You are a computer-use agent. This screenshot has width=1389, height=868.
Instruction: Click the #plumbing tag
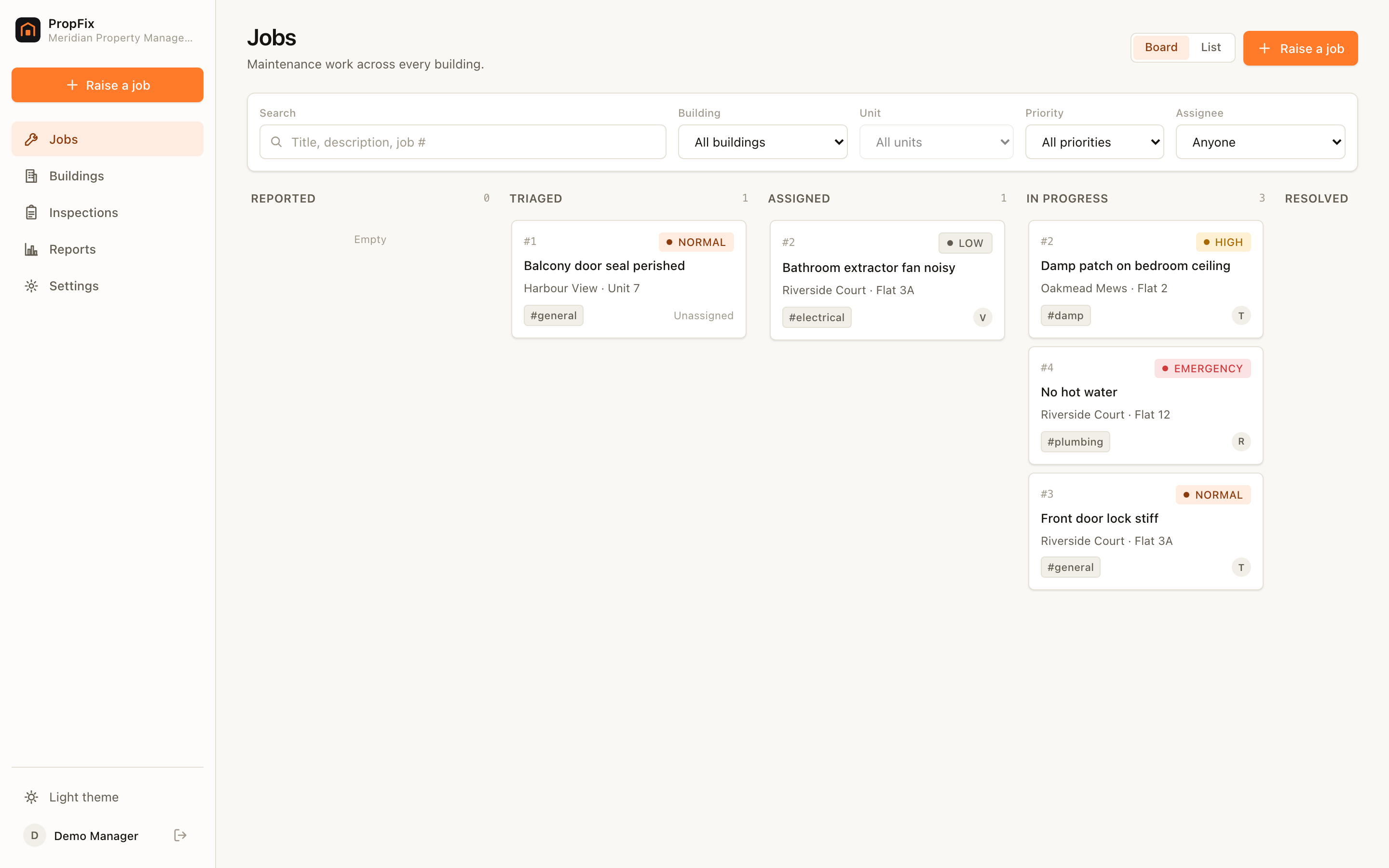pos(1075,442)
